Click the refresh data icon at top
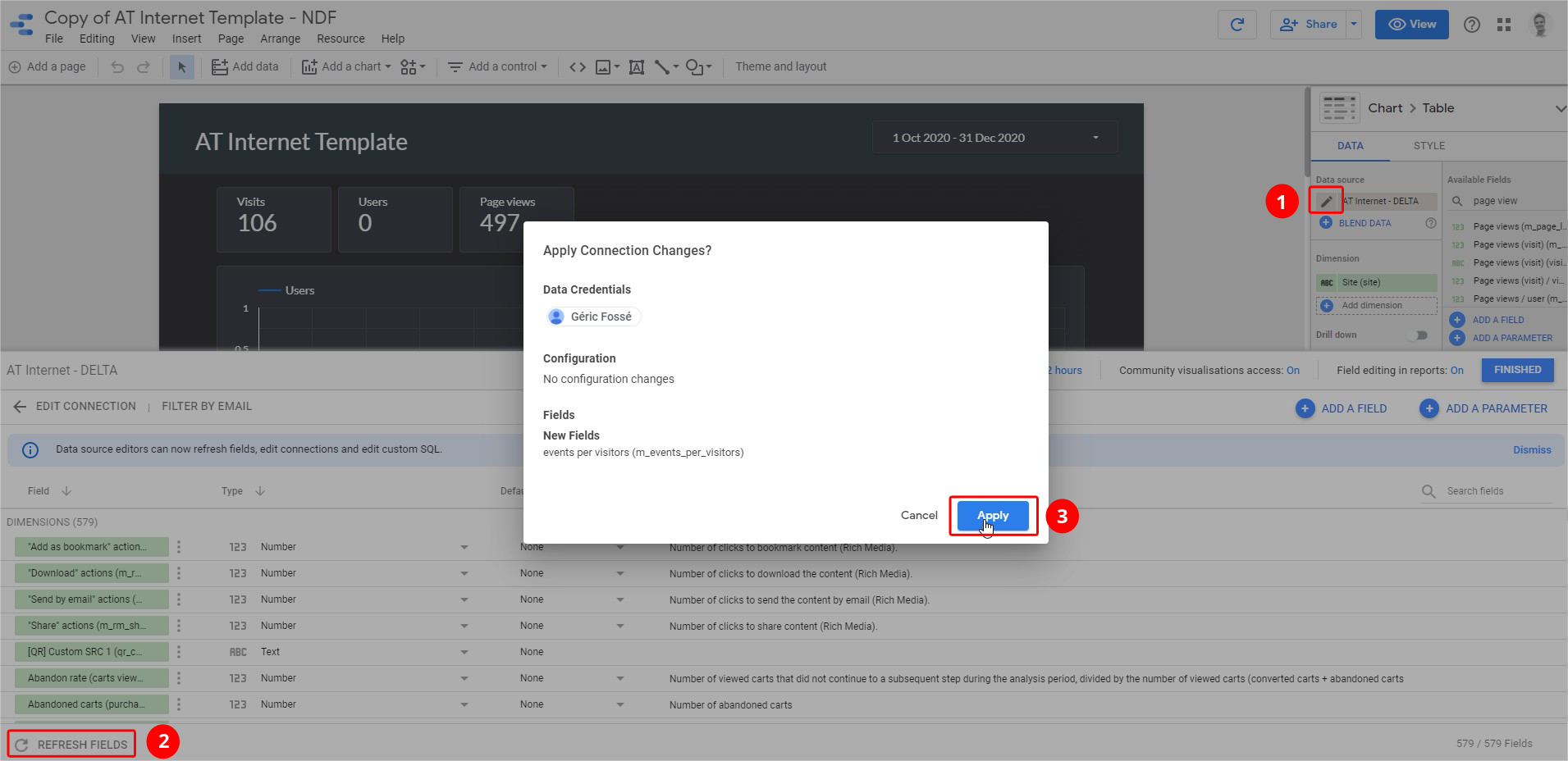Image resolution: width=1568 pixels, height=761 pixels. pyautogui.click(x=1237, y=25)
